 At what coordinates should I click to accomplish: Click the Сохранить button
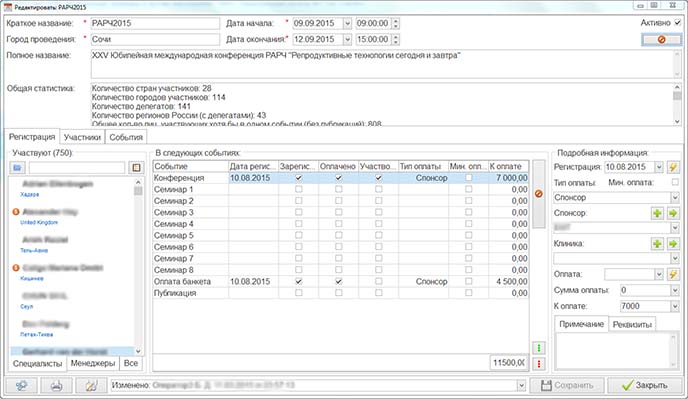point(567,385)
